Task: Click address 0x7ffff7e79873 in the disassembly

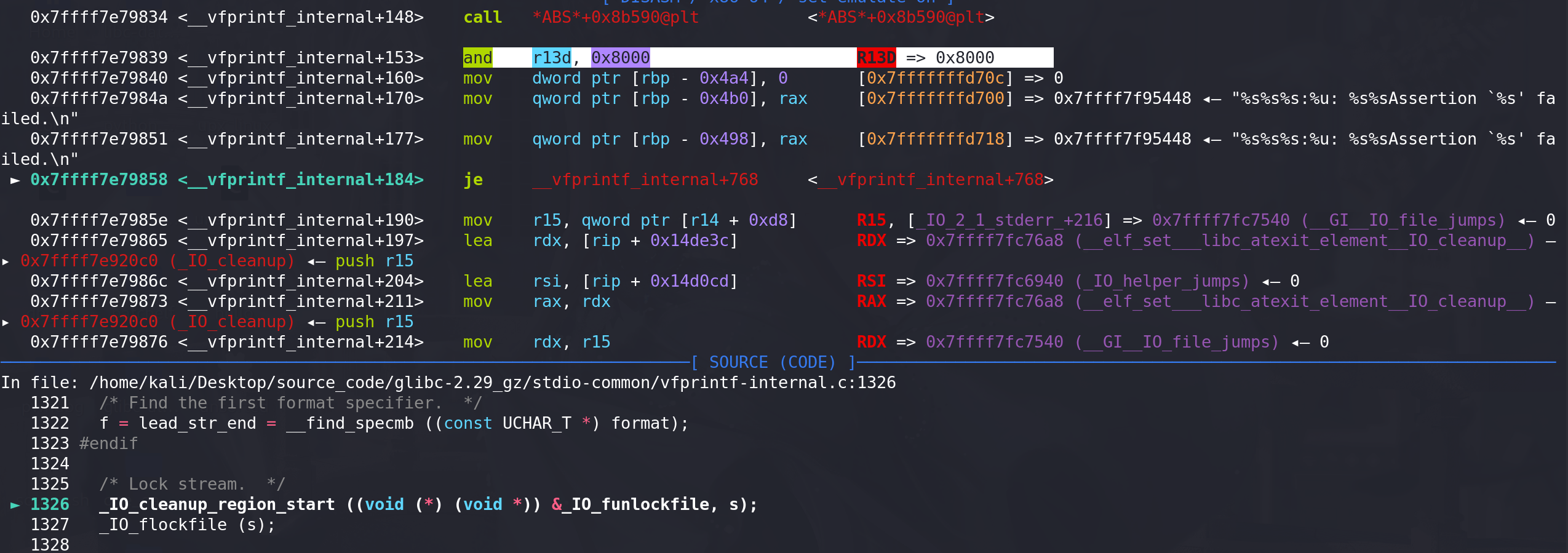Action: tap(99, 301)
